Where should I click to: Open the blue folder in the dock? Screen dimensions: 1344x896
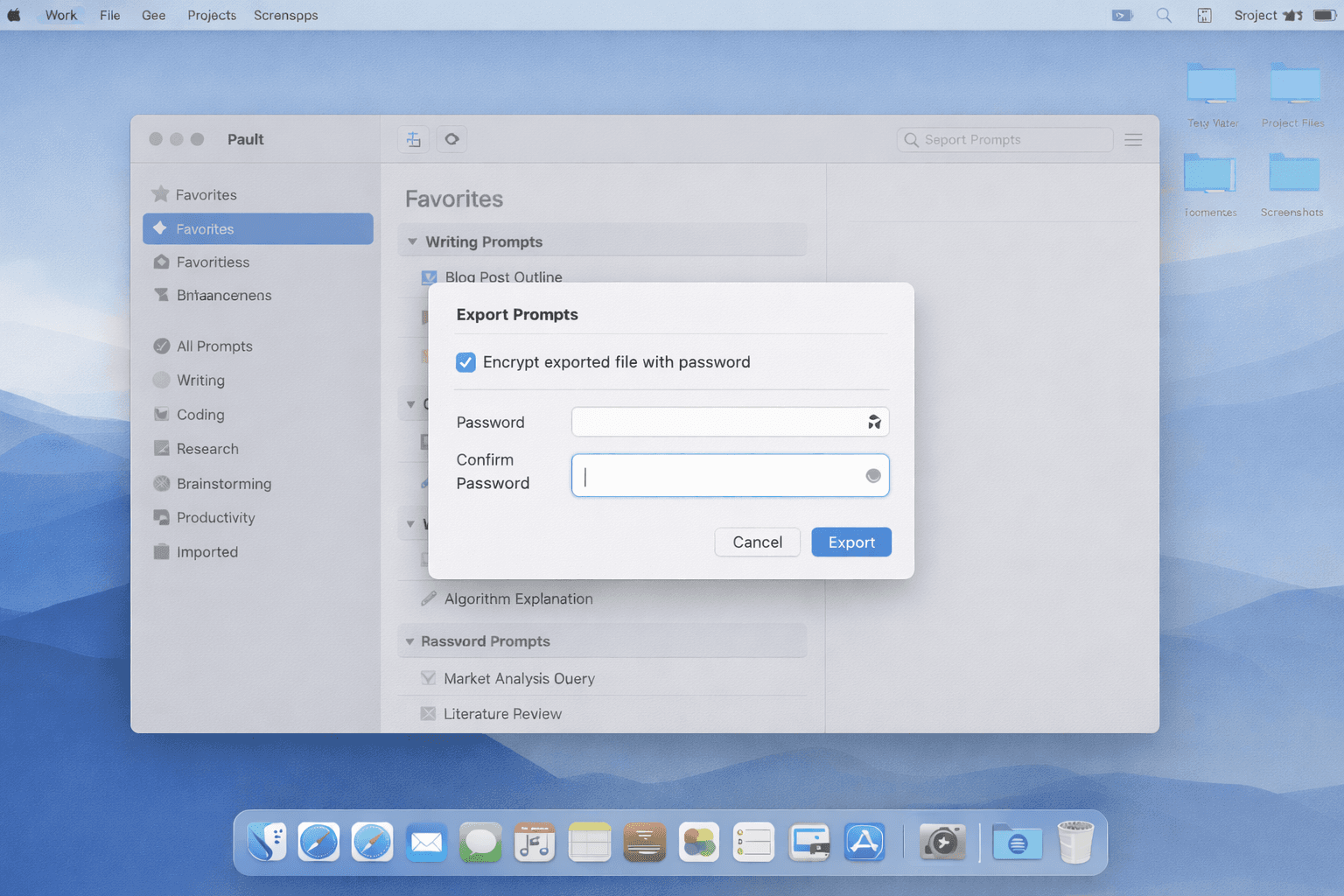tap(1017, 843)
